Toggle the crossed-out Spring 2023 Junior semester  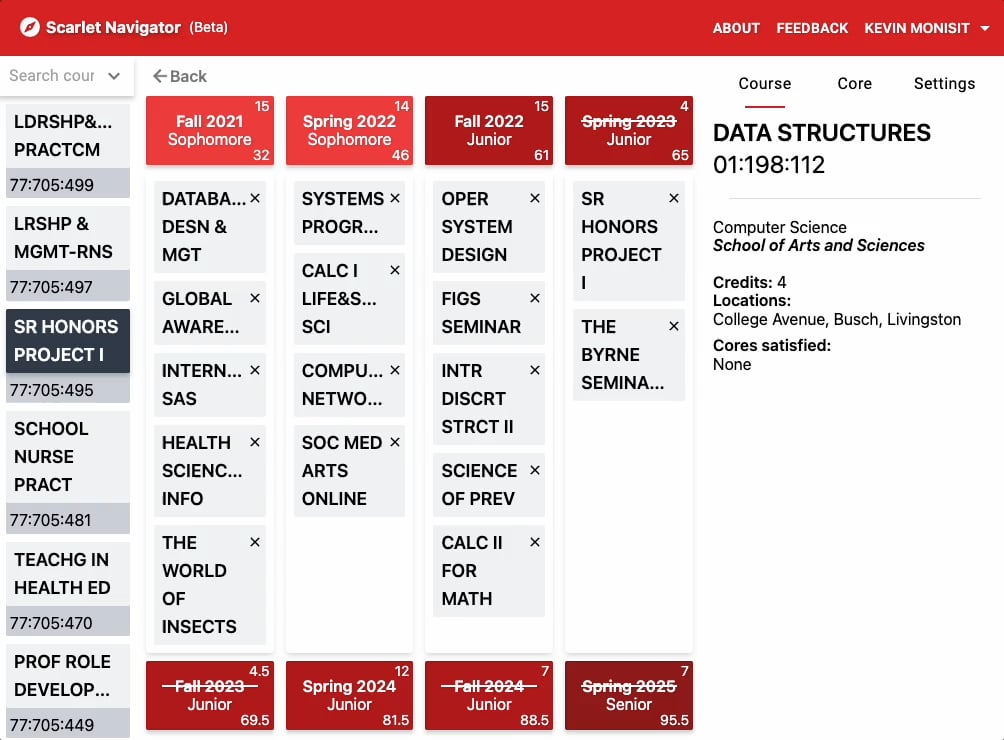[629, 131]
